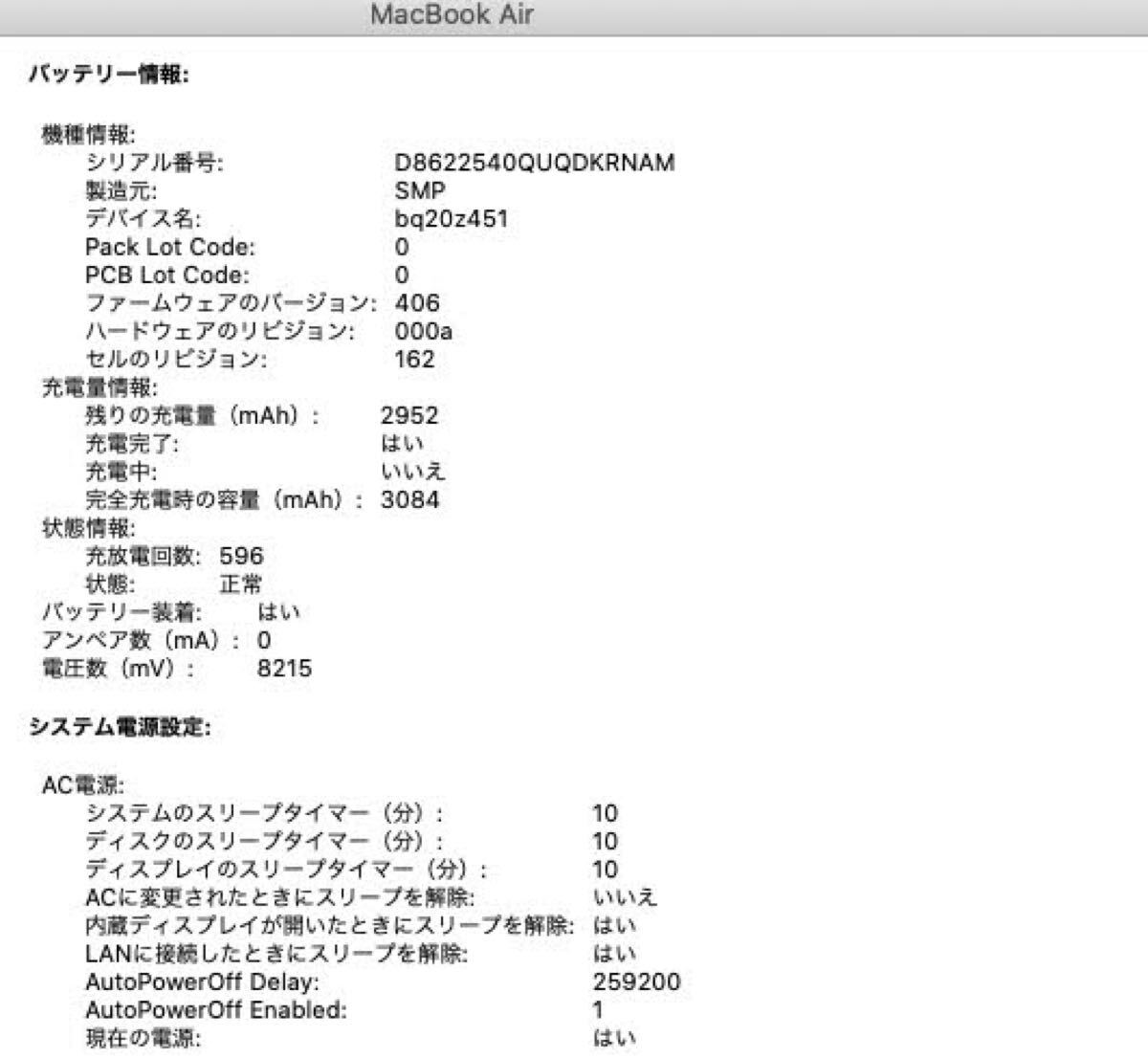Select AutoPowerOff Delay value 259200
Viewport: 1148px width, 1058px height.
coord(636,981)
